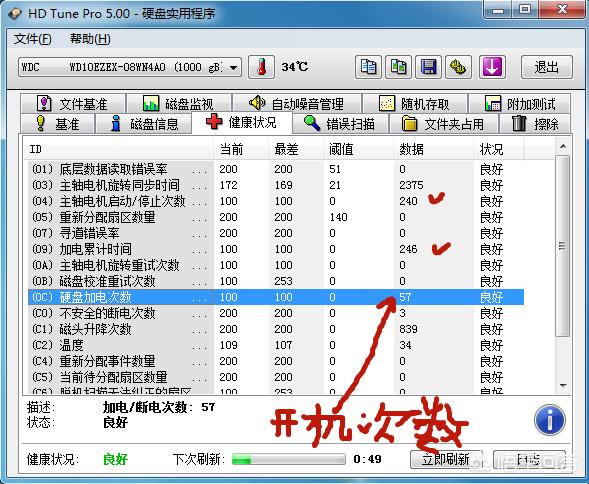Viewport: 589px width, 484px height.
Task: Click data value 2375
Action: click(411, 185)
